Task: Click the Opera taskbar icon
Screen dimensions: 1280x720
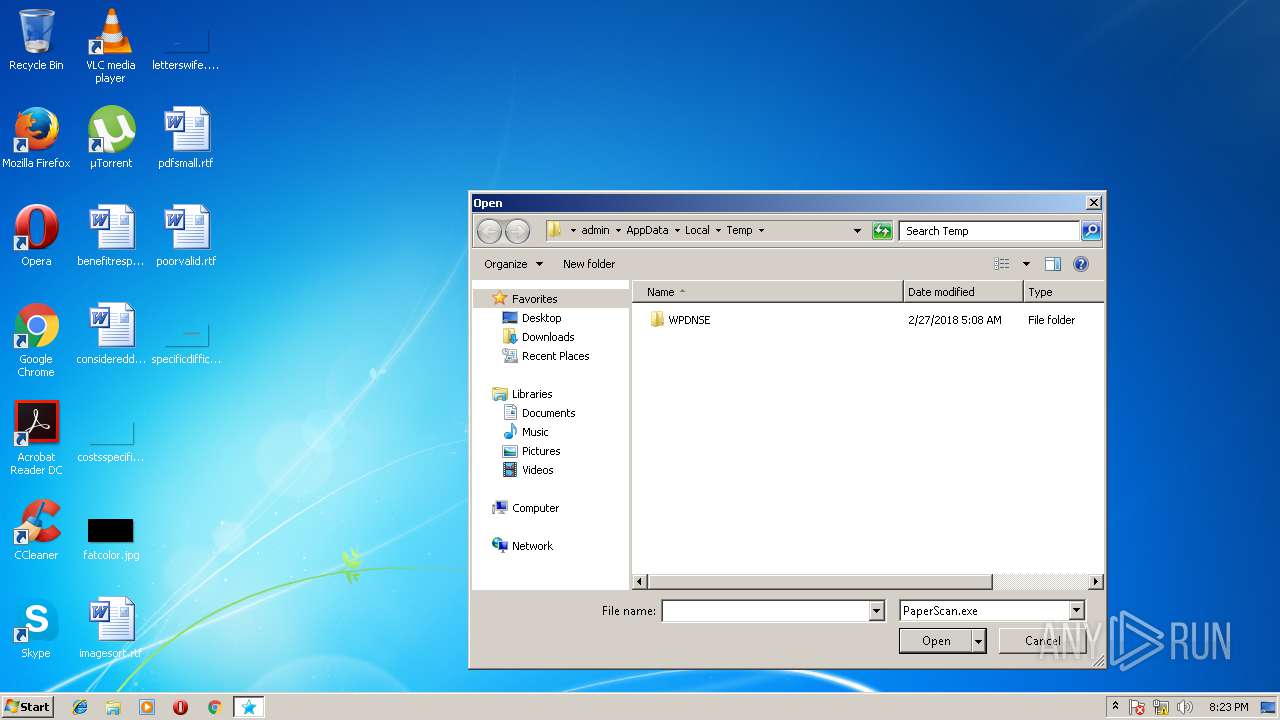Action: [180, 707]
